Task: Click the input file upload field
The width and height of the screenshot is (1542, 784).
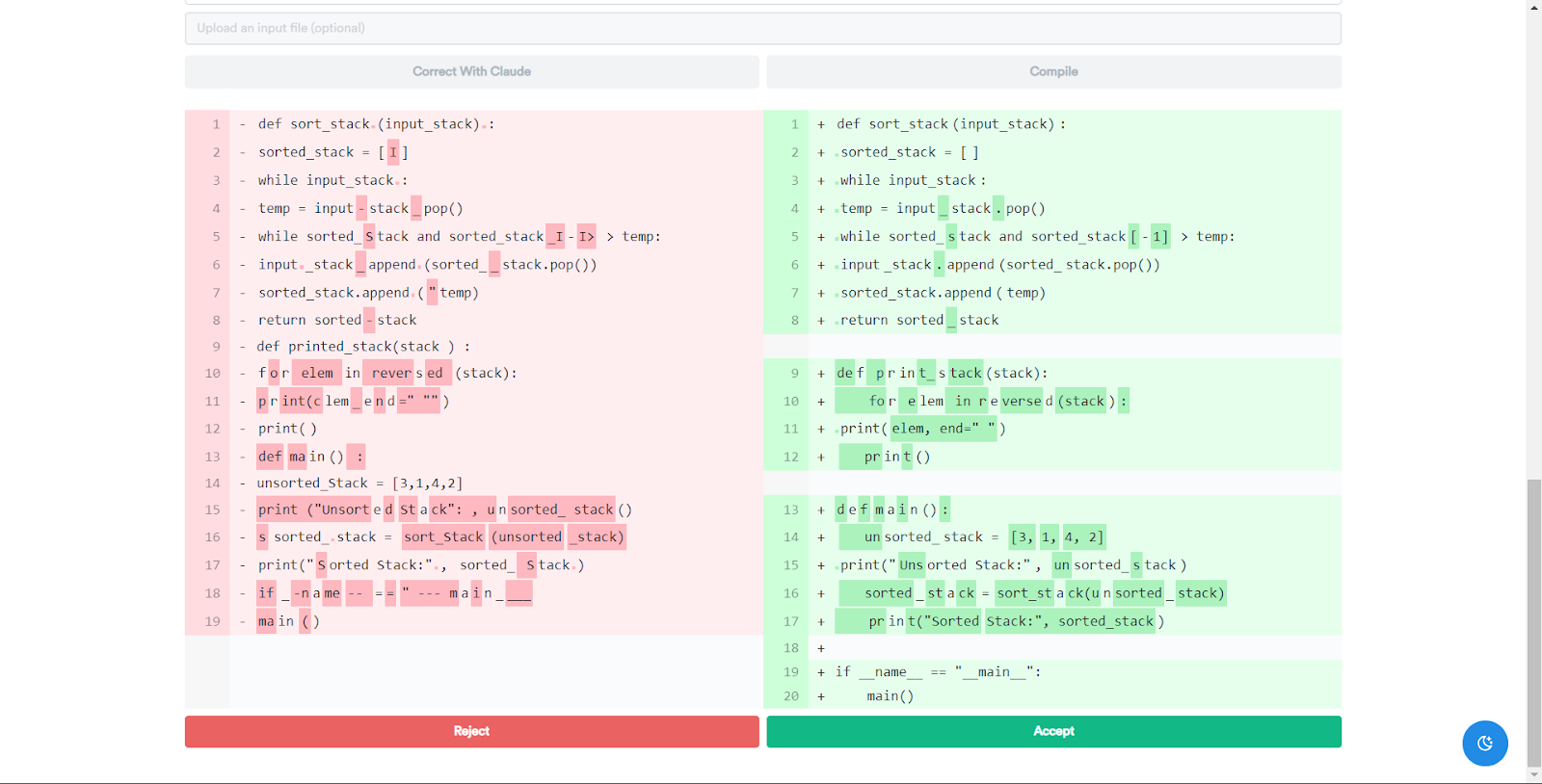Action: (762, 28)
